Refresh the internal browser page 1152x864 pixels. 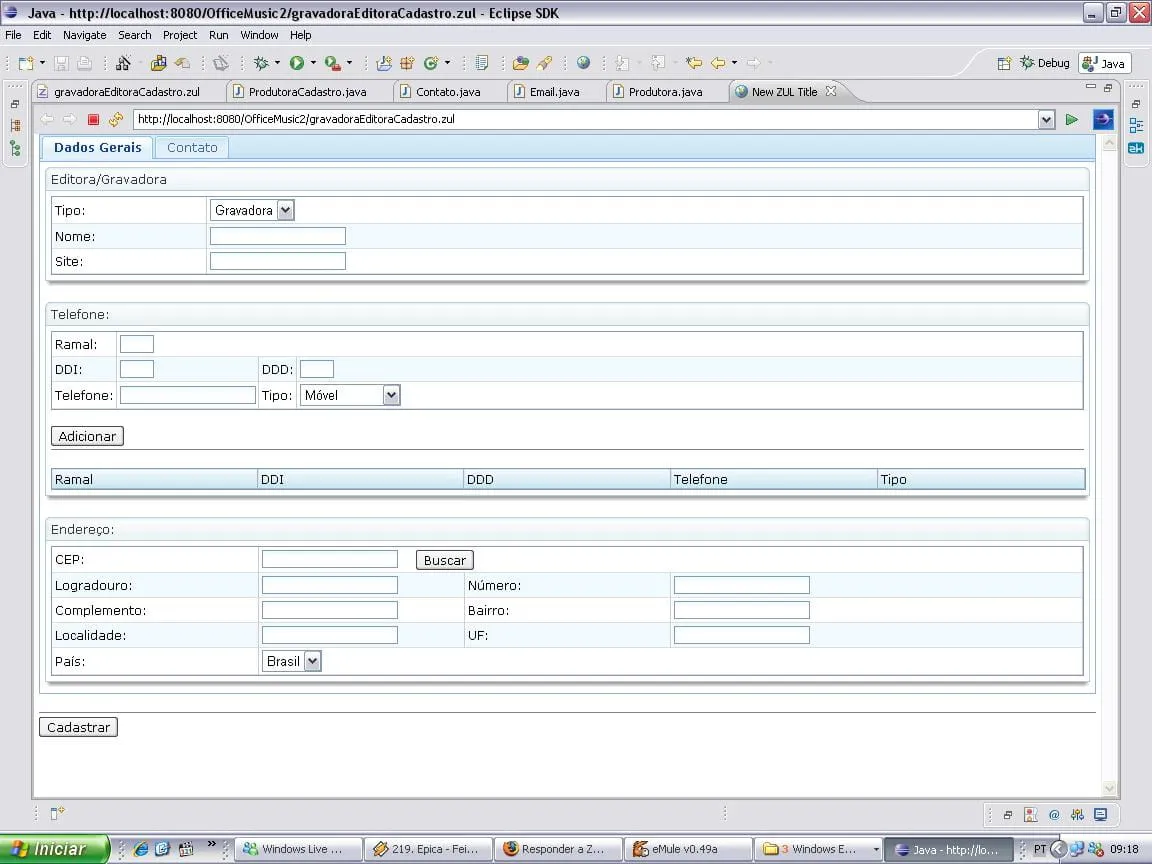pos(116,120)
